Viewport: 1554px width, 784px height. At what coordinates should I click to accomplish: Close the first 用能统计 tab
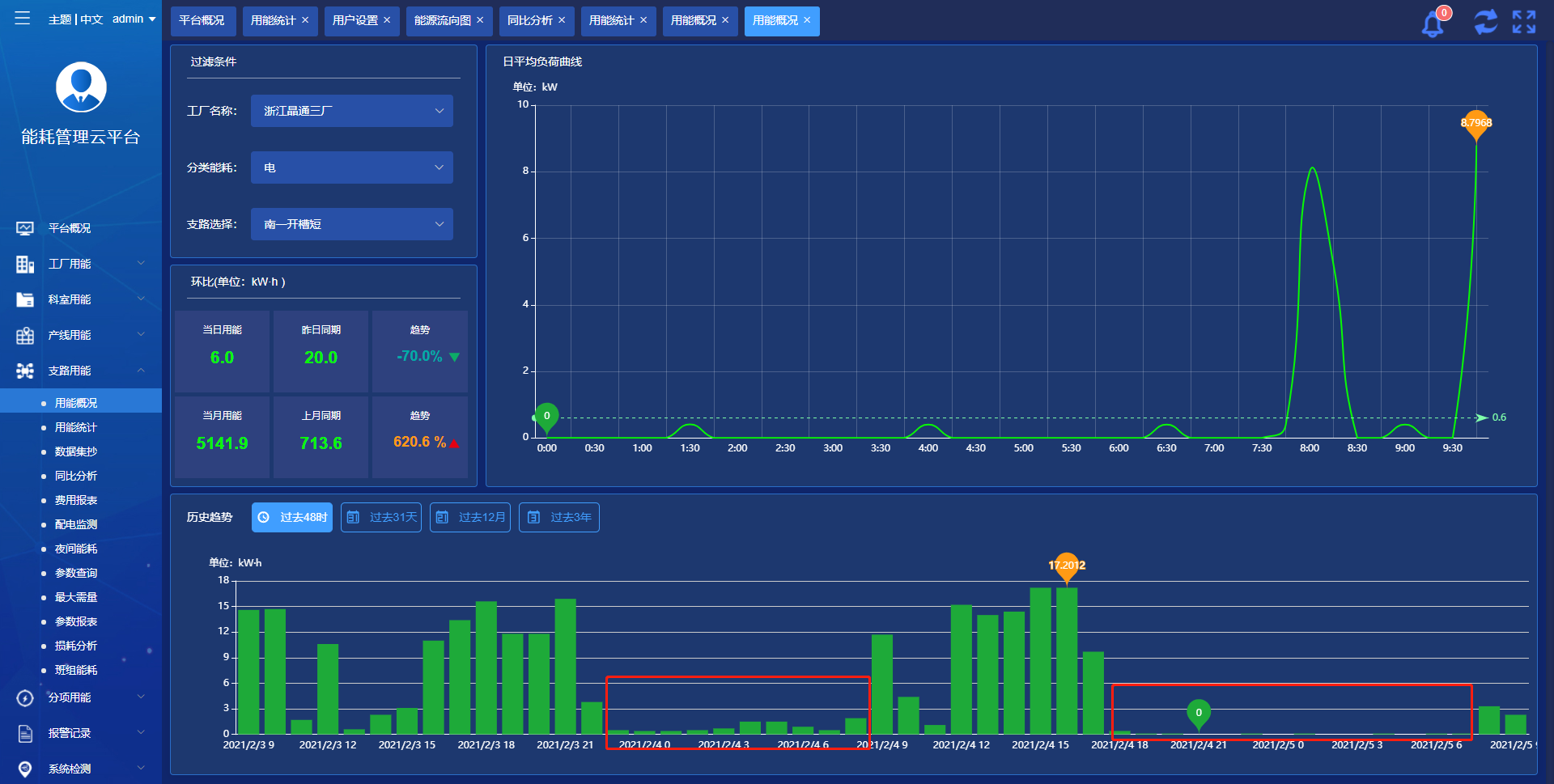pyautogui.click(x=305, y=20)
